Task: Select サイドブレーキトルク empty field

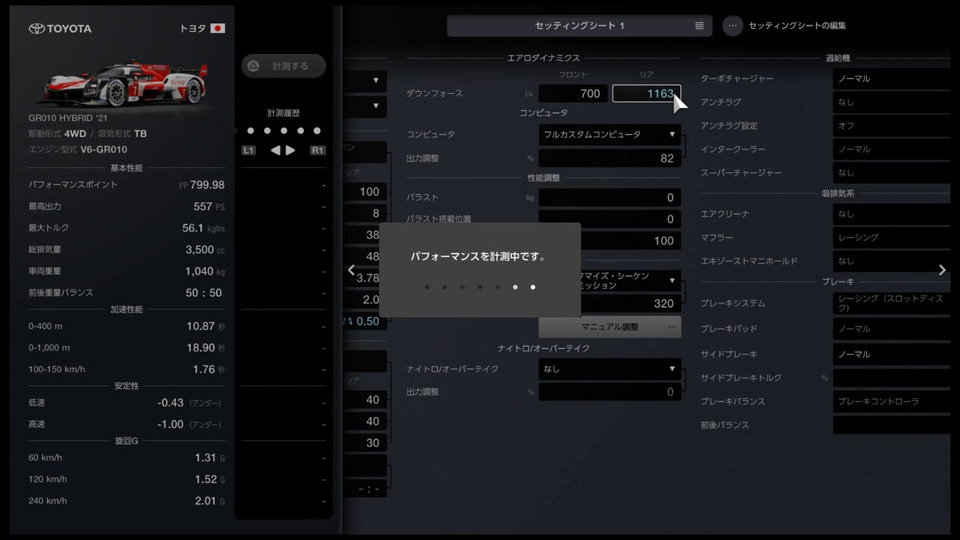Action: (x=891, y=378)
